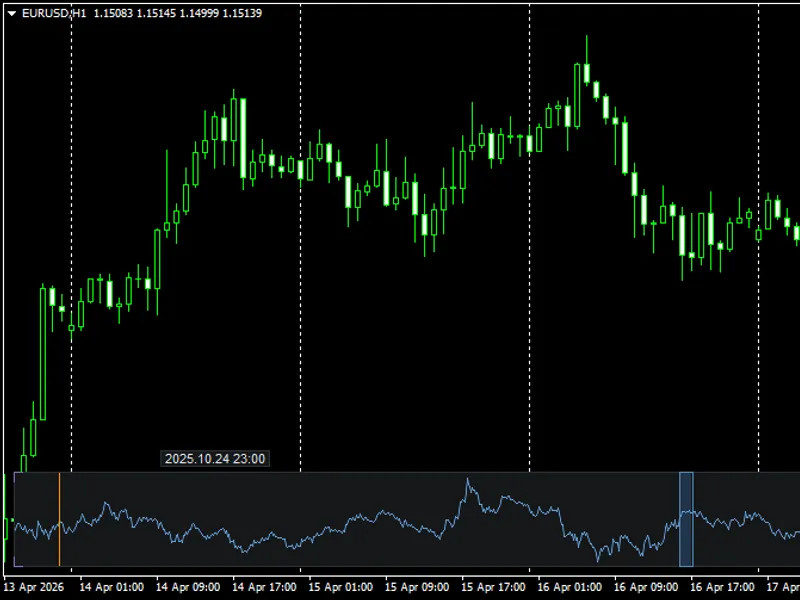The height and width of the screenshot is (600, 800).
Task: Click the EURUSD,H1 chart title
Action: pos(54,13)
